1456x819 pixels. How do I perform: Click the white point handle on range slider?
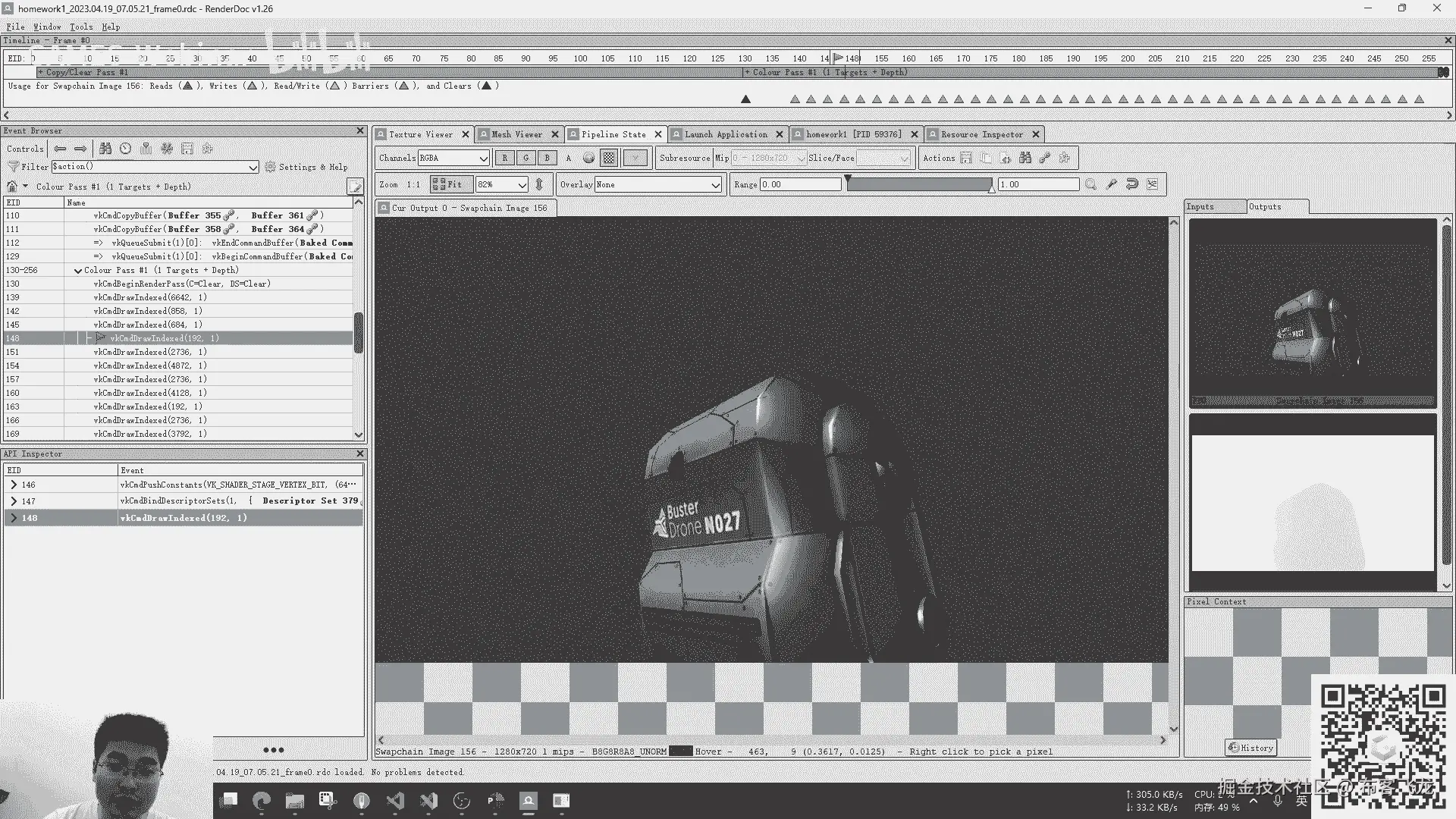coord(991,188)
